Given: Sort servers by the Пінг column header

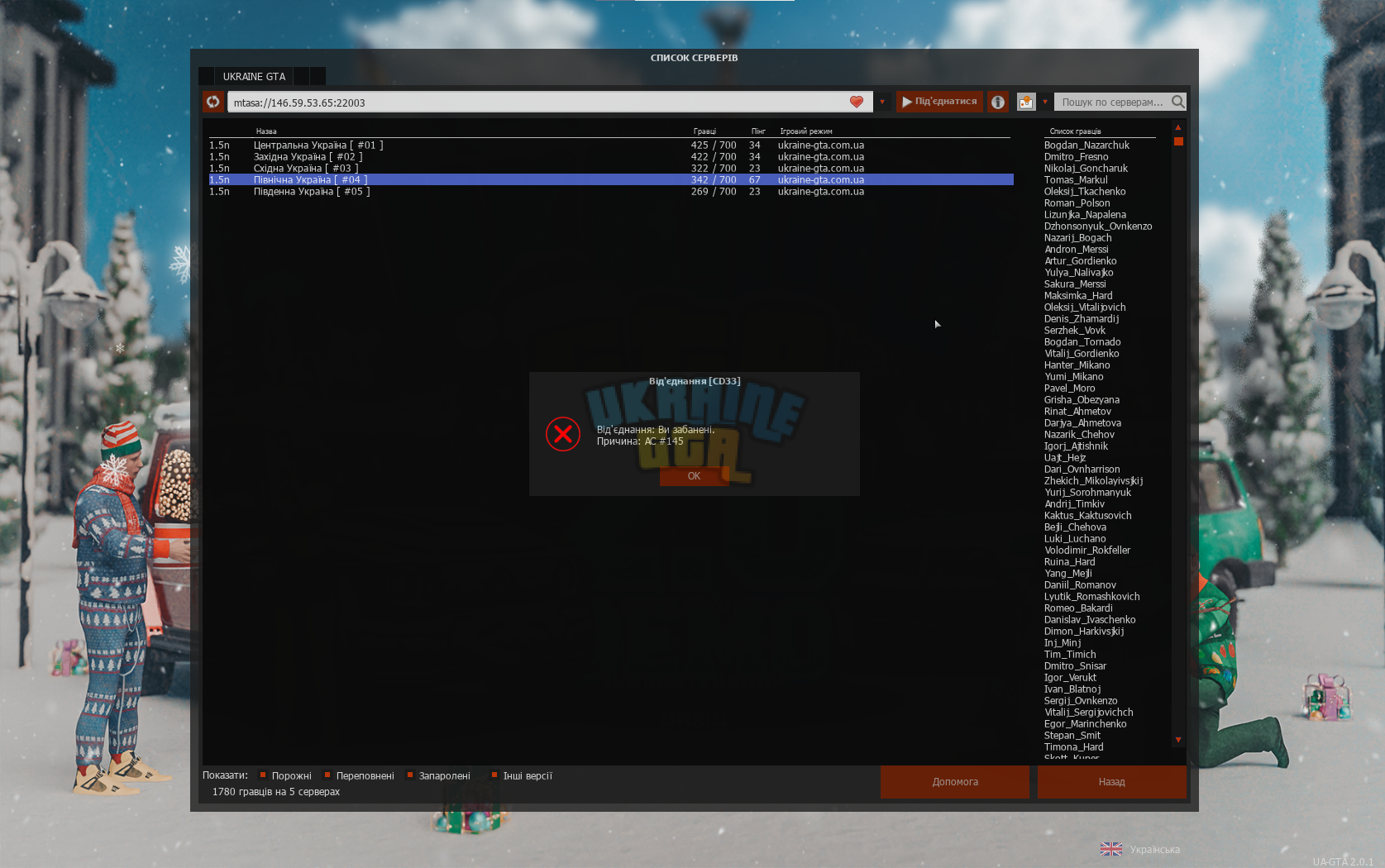Looking at the screenshot, I should (x=758, y=131).
